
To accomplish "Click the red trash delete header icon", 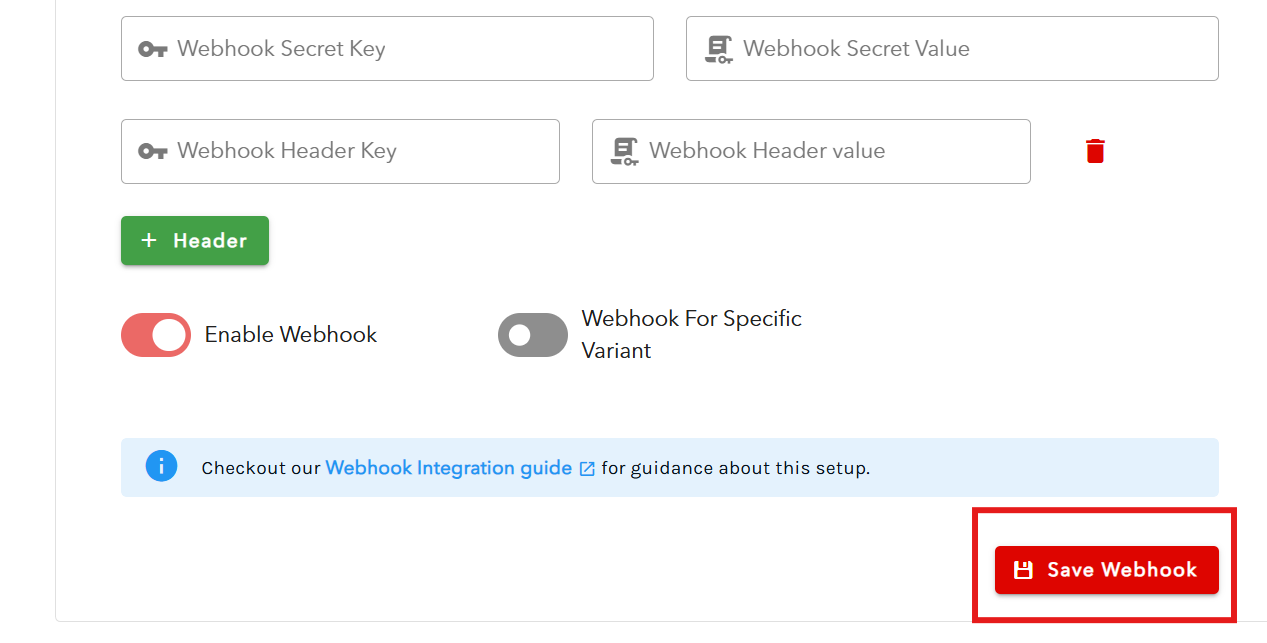I will click(1095, 151).
